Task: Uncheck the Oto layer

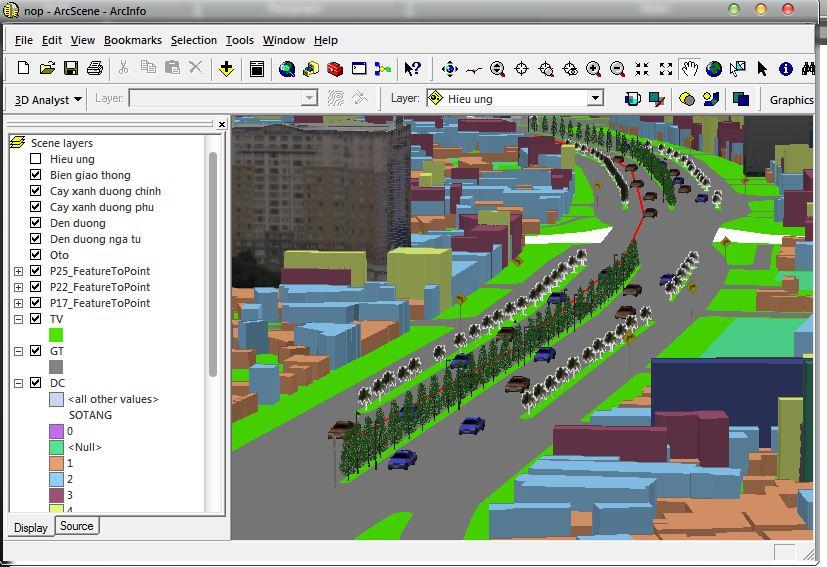Action: pyautogui.click(x=36, y=255)
